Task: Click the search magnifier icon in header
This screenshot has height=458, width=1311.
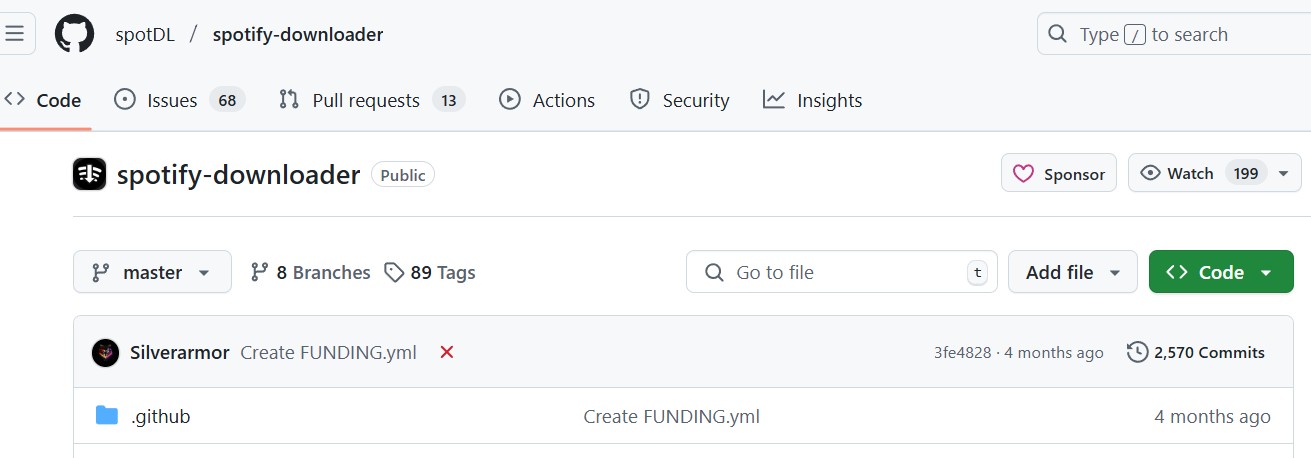Action: point(1058,34)
